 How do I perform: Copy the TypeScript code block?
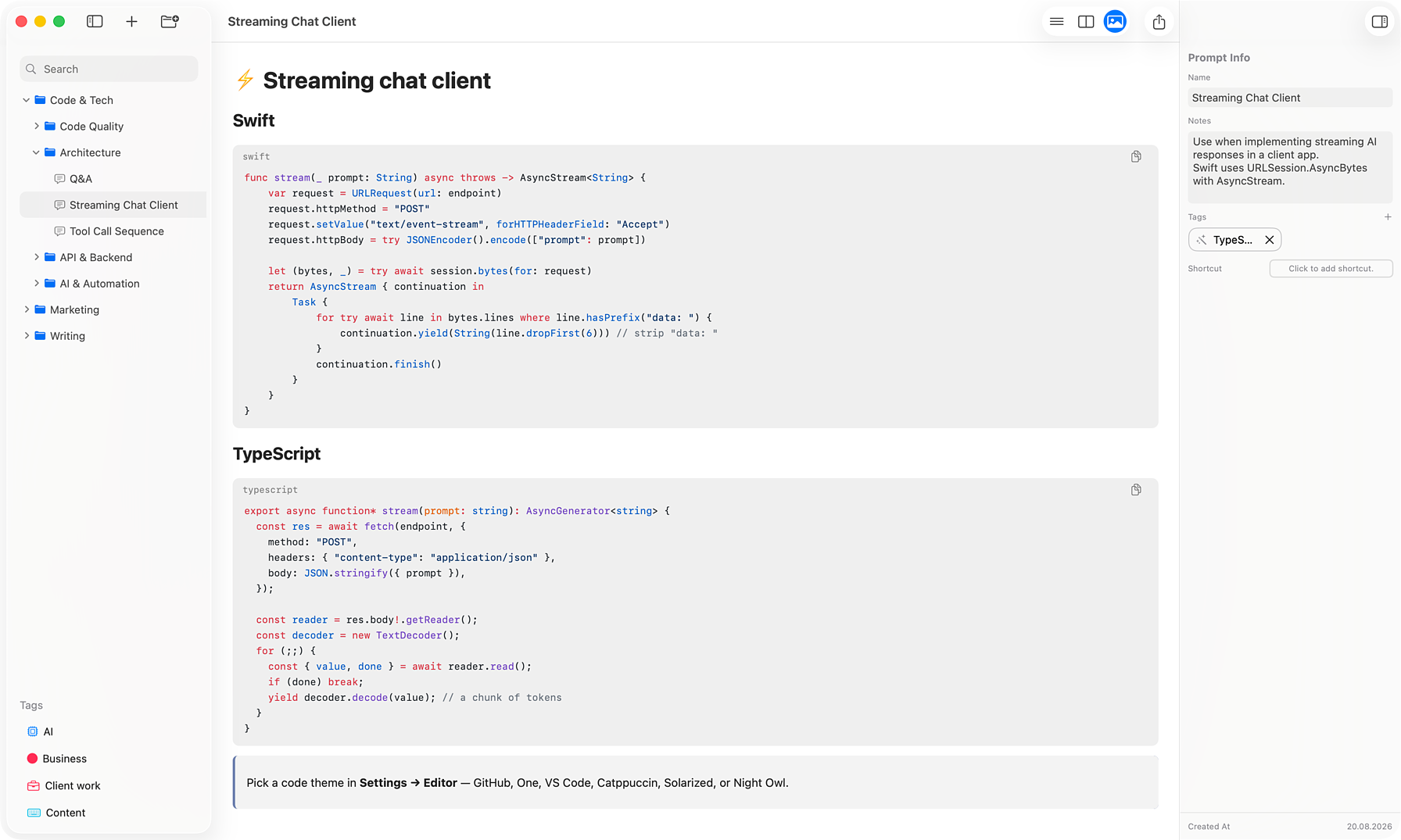[1136, 490]
